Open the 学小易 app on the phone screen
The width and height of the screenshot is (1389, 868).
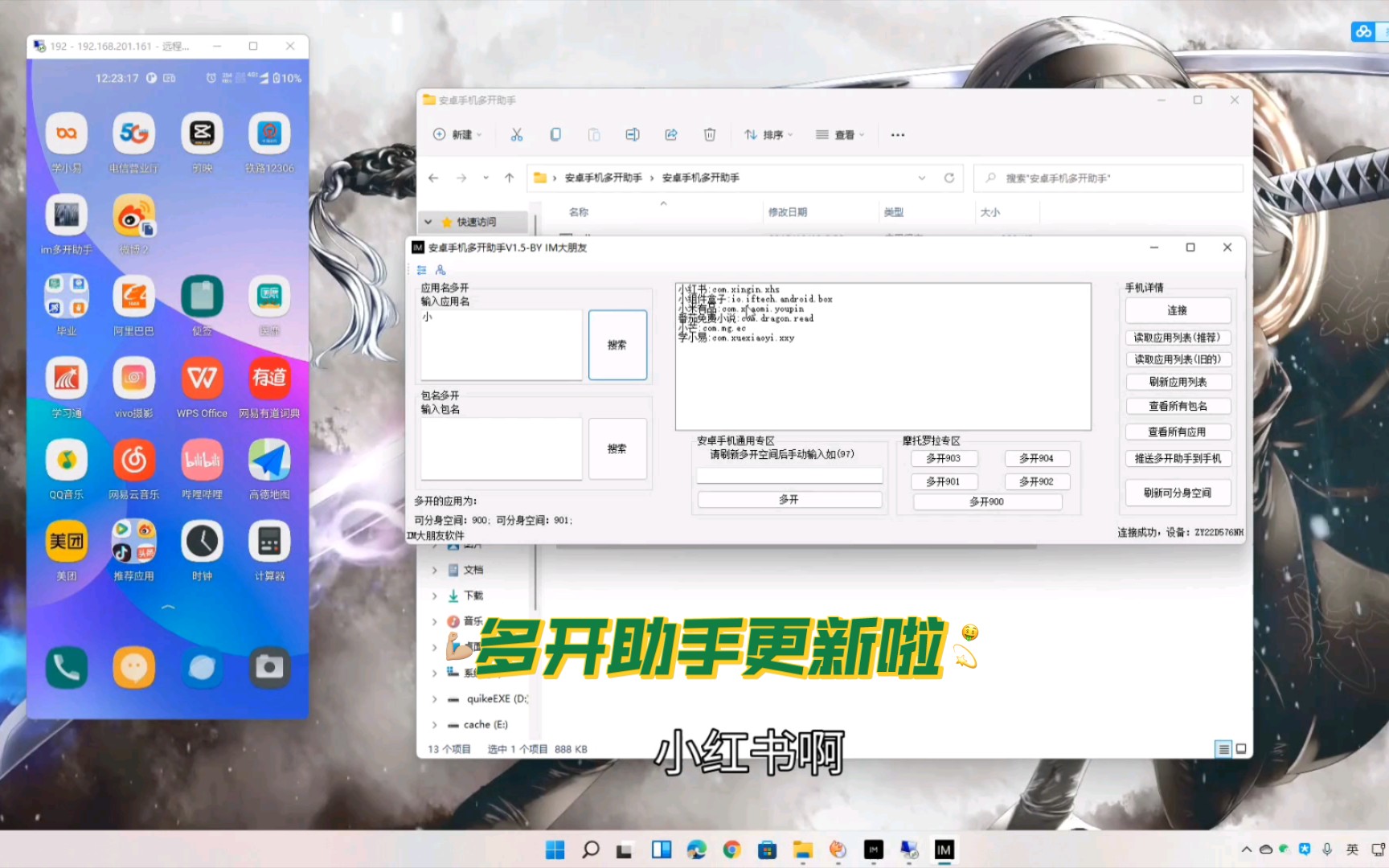click(x=67, y=133)
